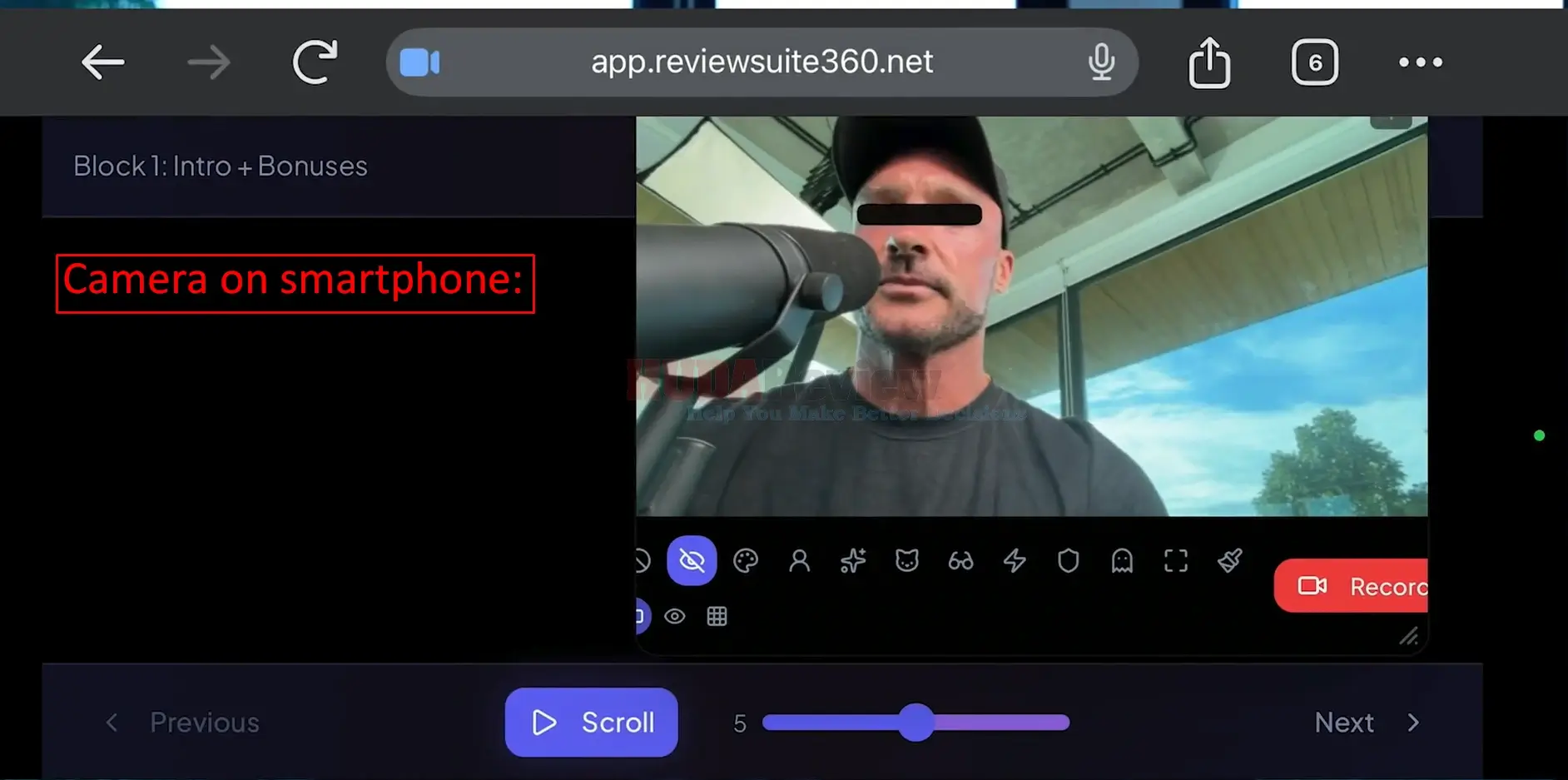Open the Share menu
1568x780 pixels.
(x=1209, y=62)
